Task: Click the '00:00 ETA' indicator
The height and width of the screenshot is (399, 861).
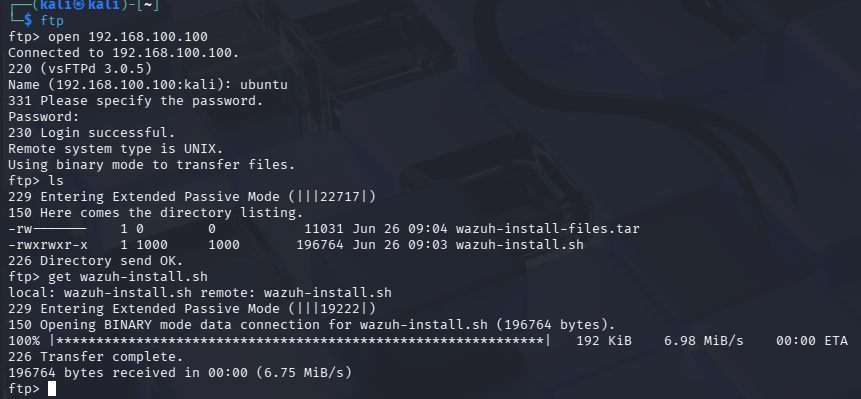Action: pos(812,341)
